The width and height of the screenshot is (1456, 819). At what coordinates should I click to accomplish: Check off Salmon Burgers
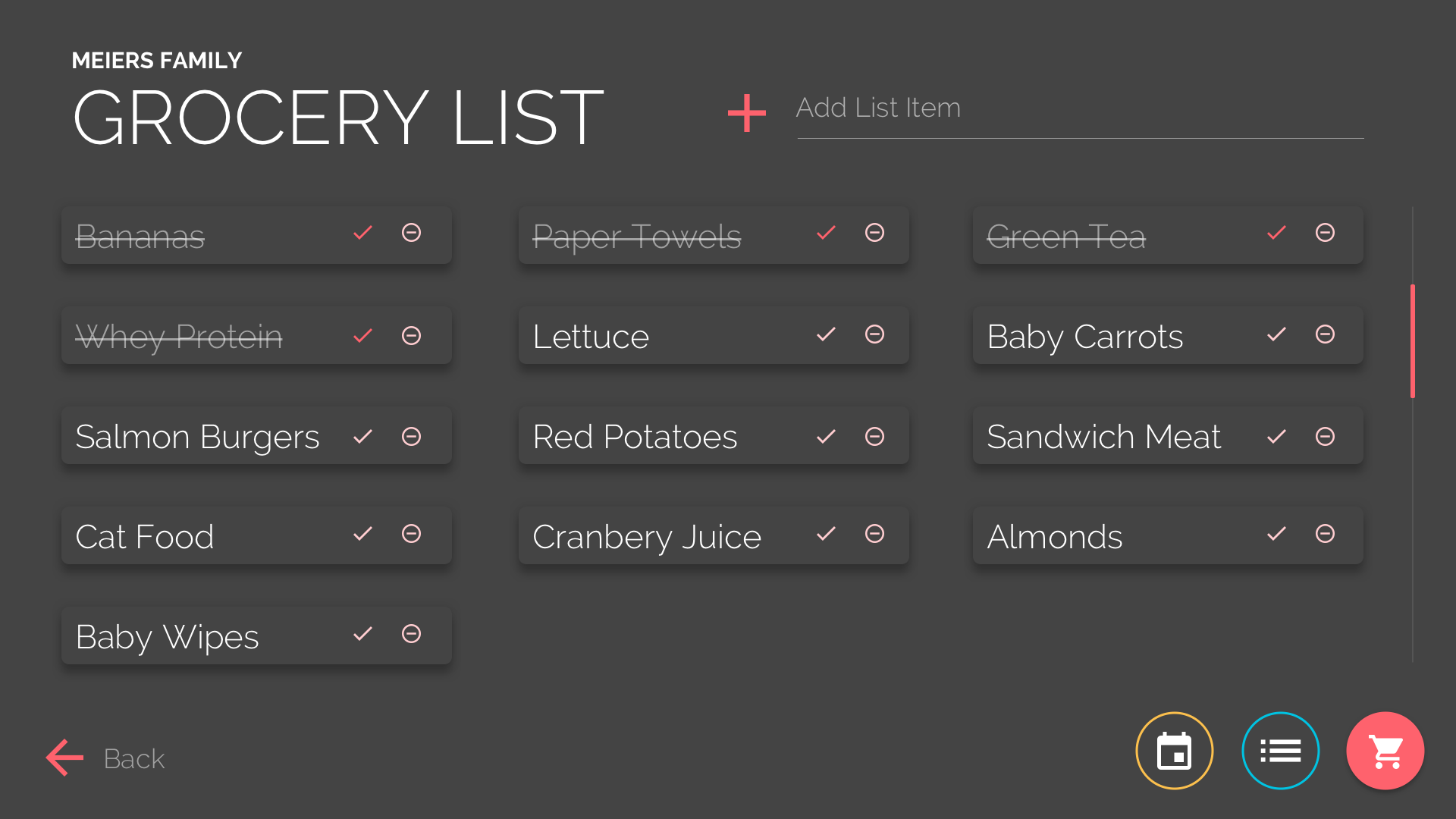362,436
